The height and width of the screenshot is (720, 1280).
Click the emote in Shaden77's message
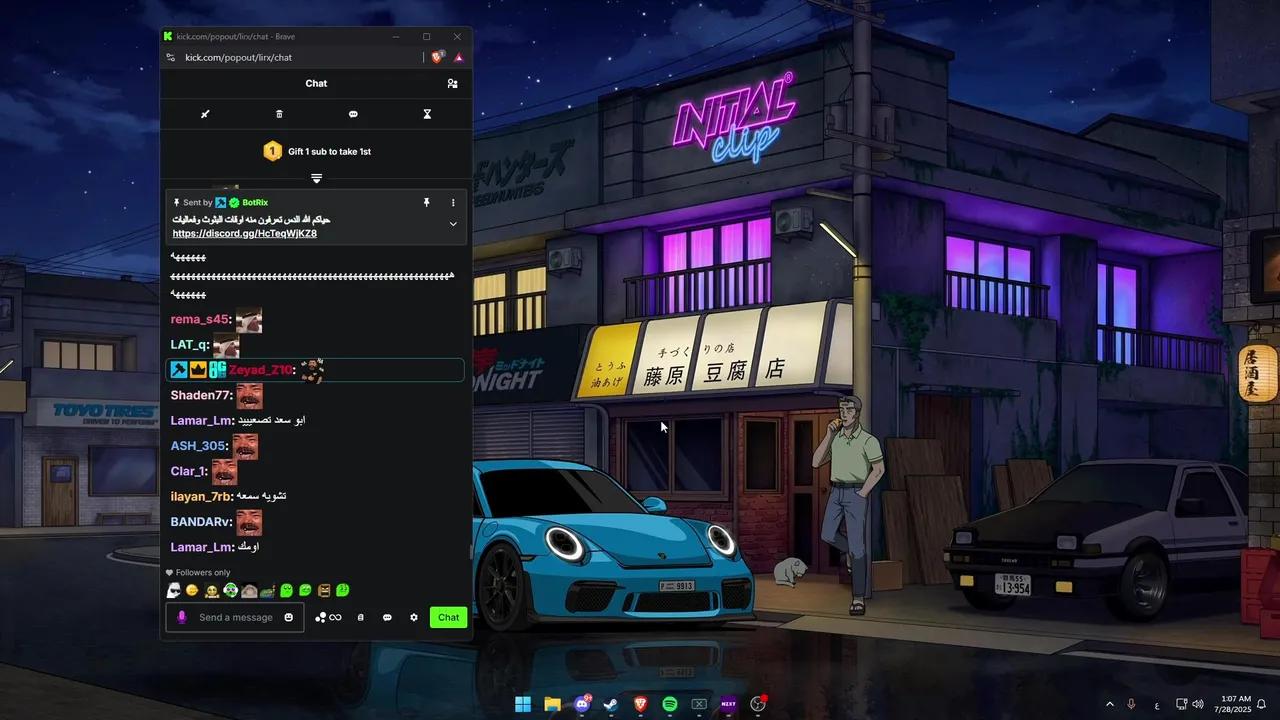click(249, 395)
